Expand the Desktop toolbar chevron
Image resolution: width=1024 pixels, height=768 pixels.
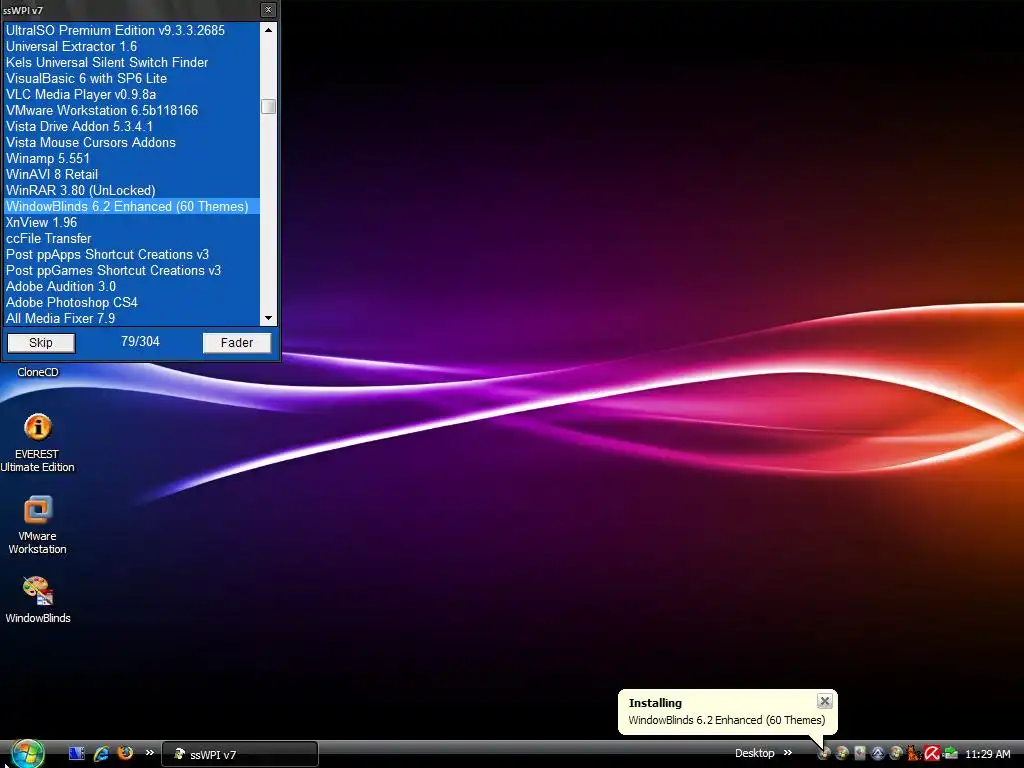[788, 752]
